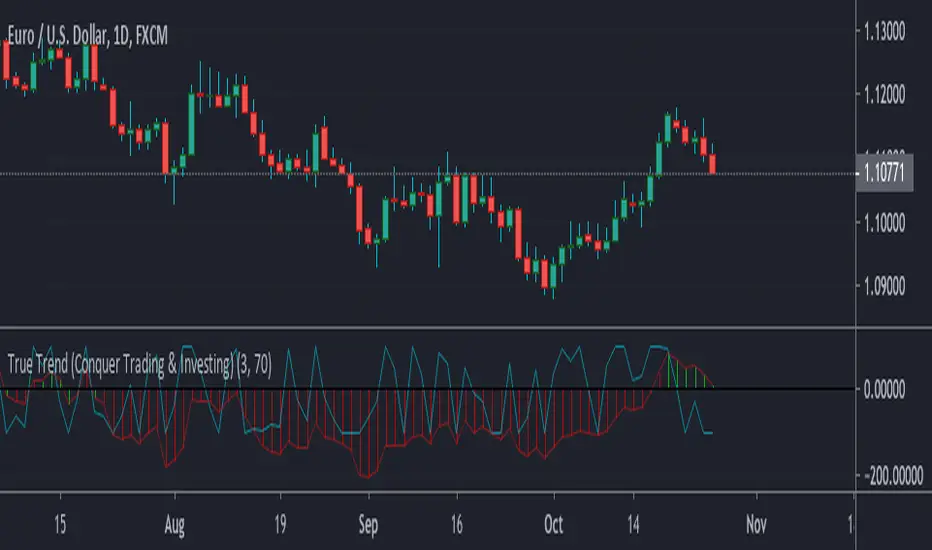The width and height of the screenshot is (932, 550).
Task: Click the 14 date label on time axis
Action: tap(633, 524)
